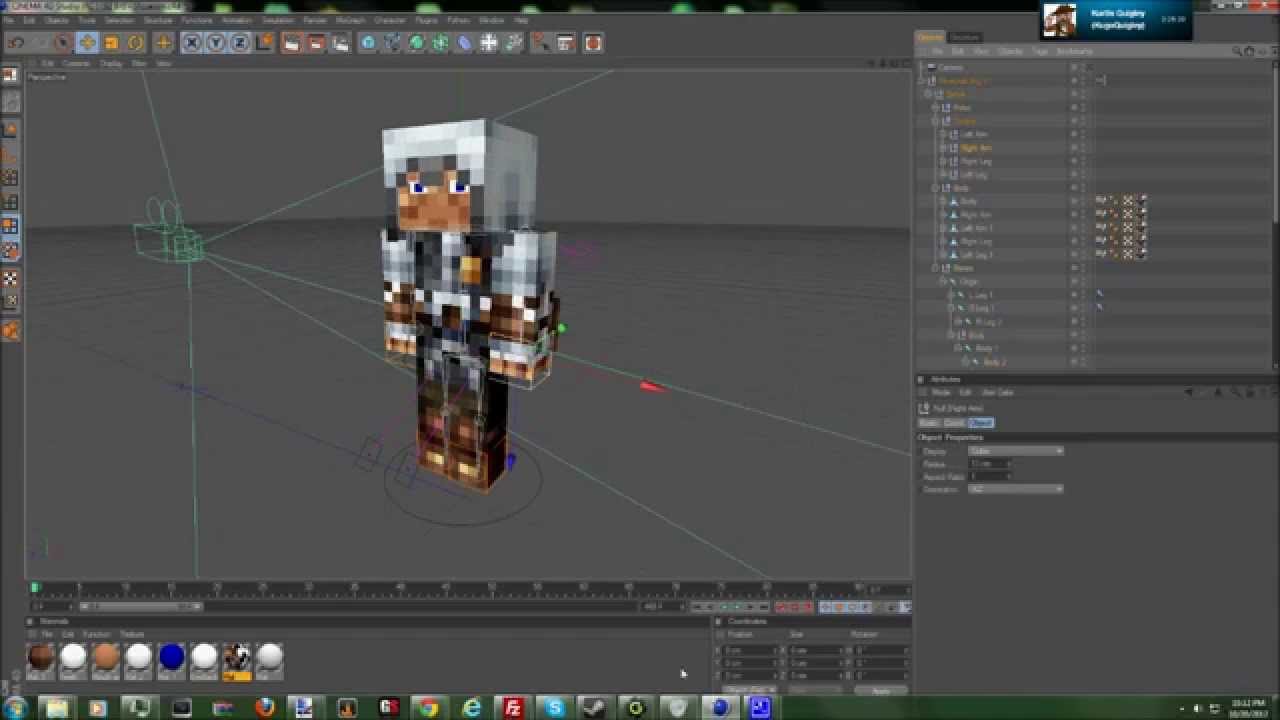Toggle the X axis lock
The width and height of the screenshot is (1280, 720).
click(x=192, y=43)
